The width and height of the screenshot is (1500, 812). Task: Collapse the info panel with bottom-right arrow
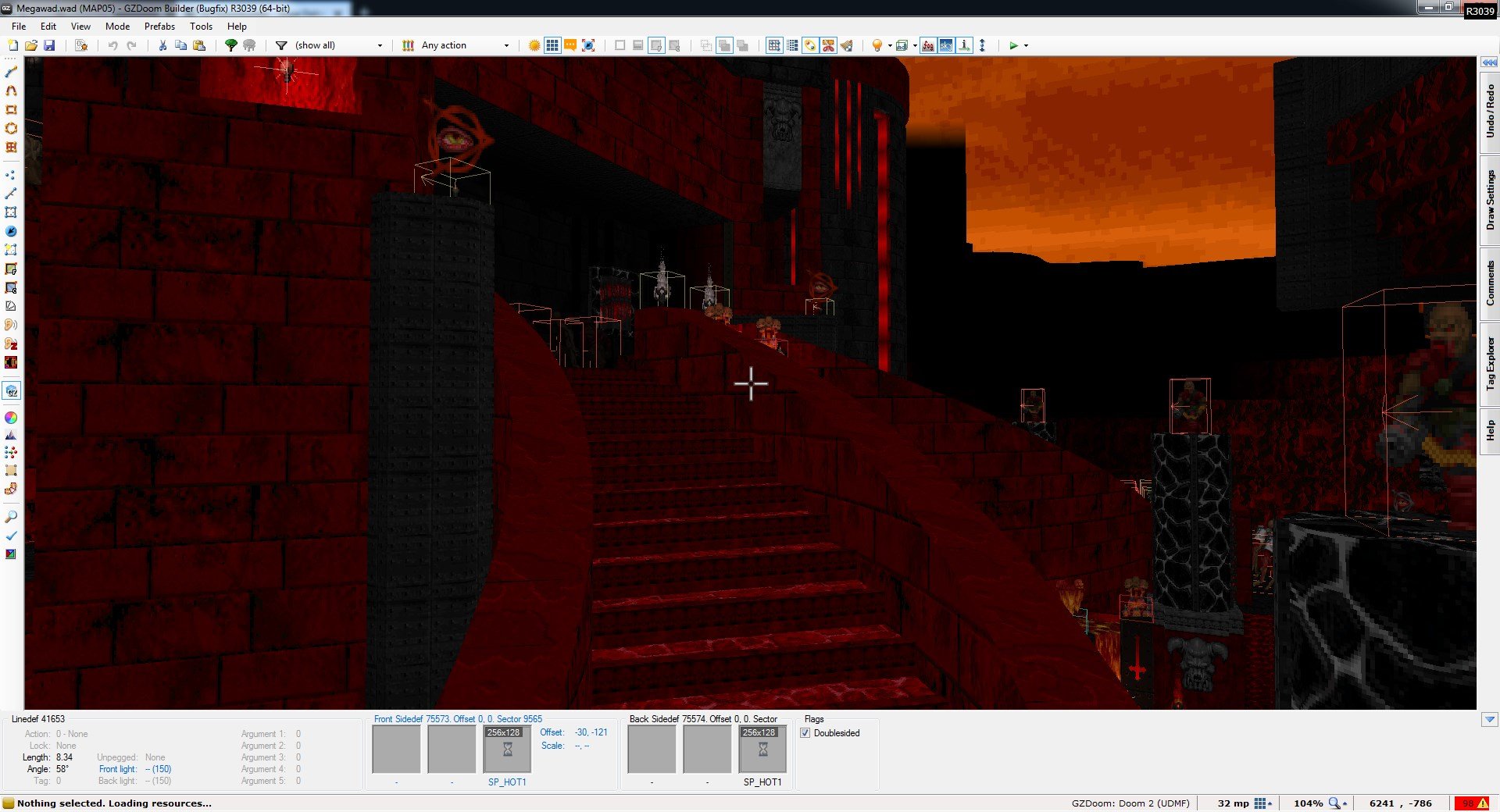click(x=1490, y=719)
